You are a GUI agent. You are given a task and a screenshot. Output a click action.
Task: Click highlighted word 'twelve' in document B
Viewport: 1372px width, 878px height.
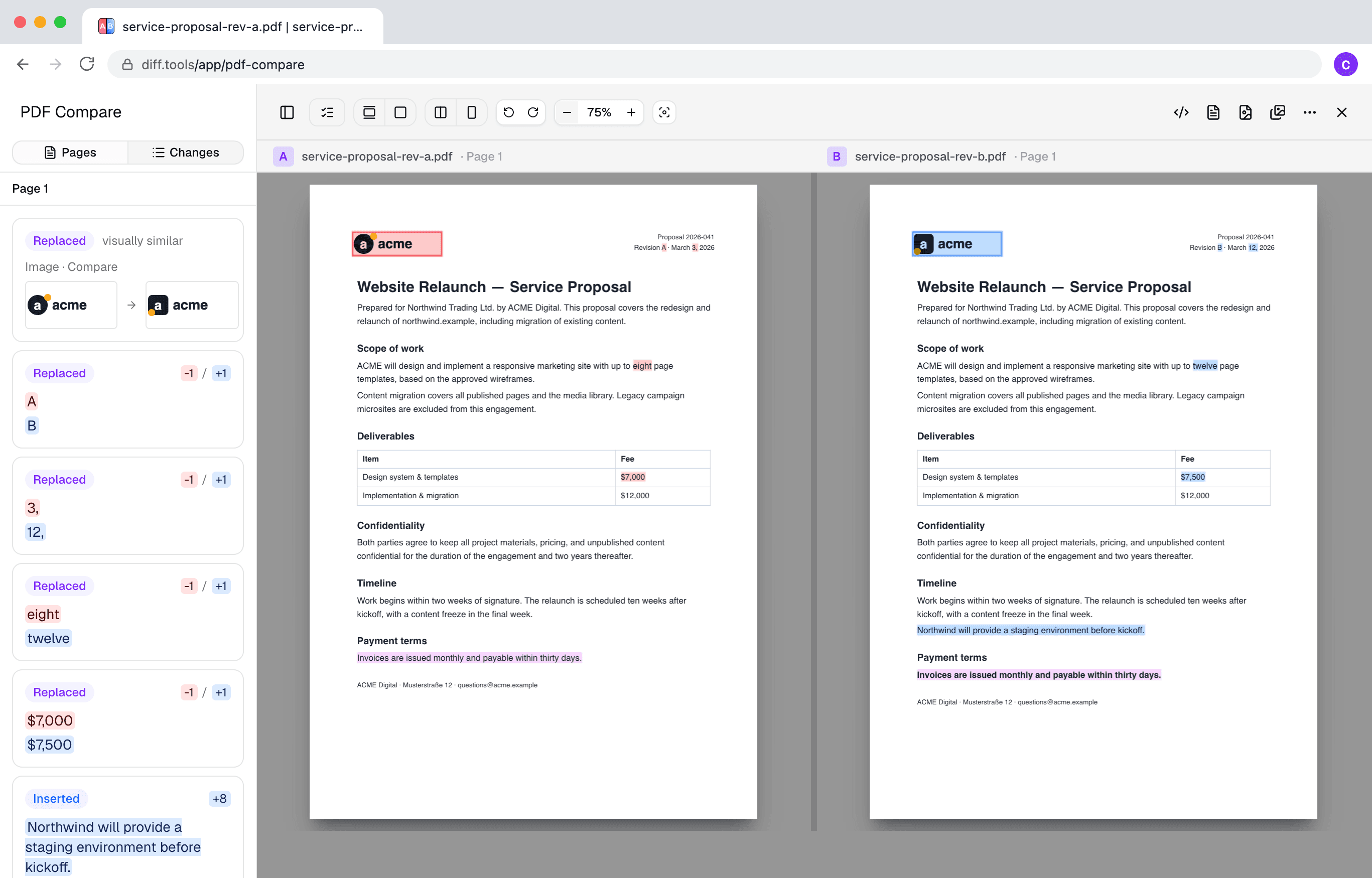click(1204, 366)
